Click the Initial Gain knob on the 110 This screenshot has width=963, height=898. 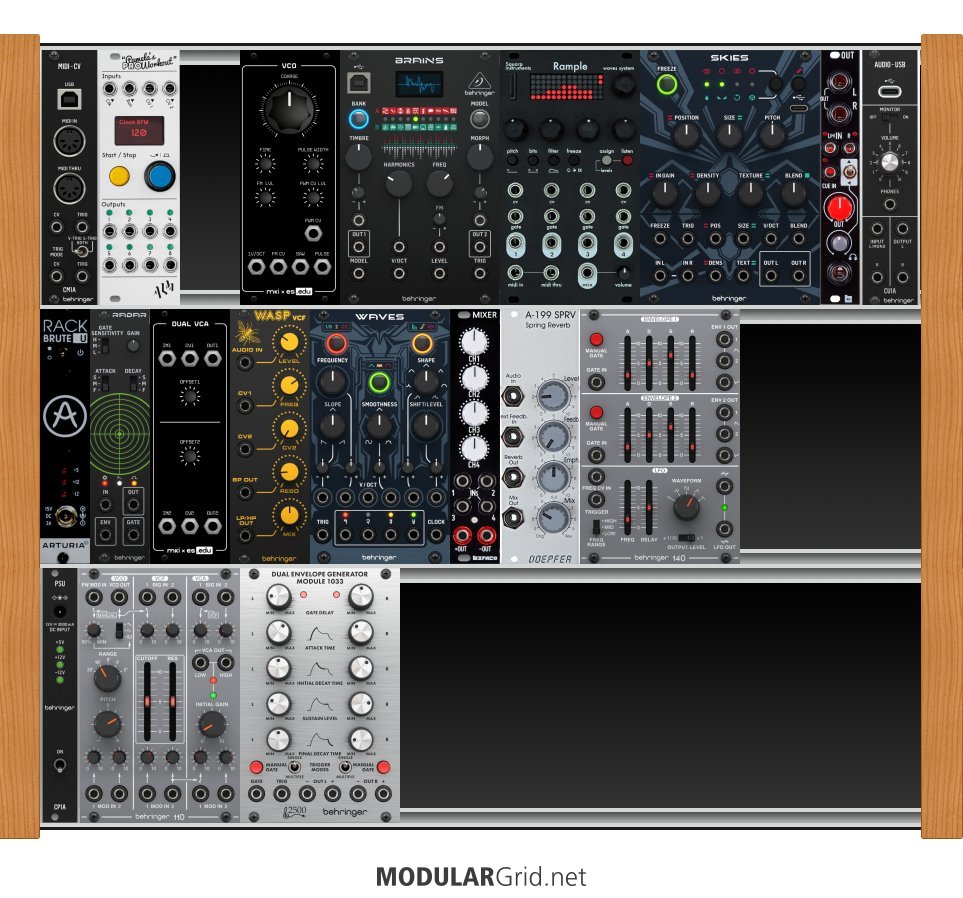[212, 724]
